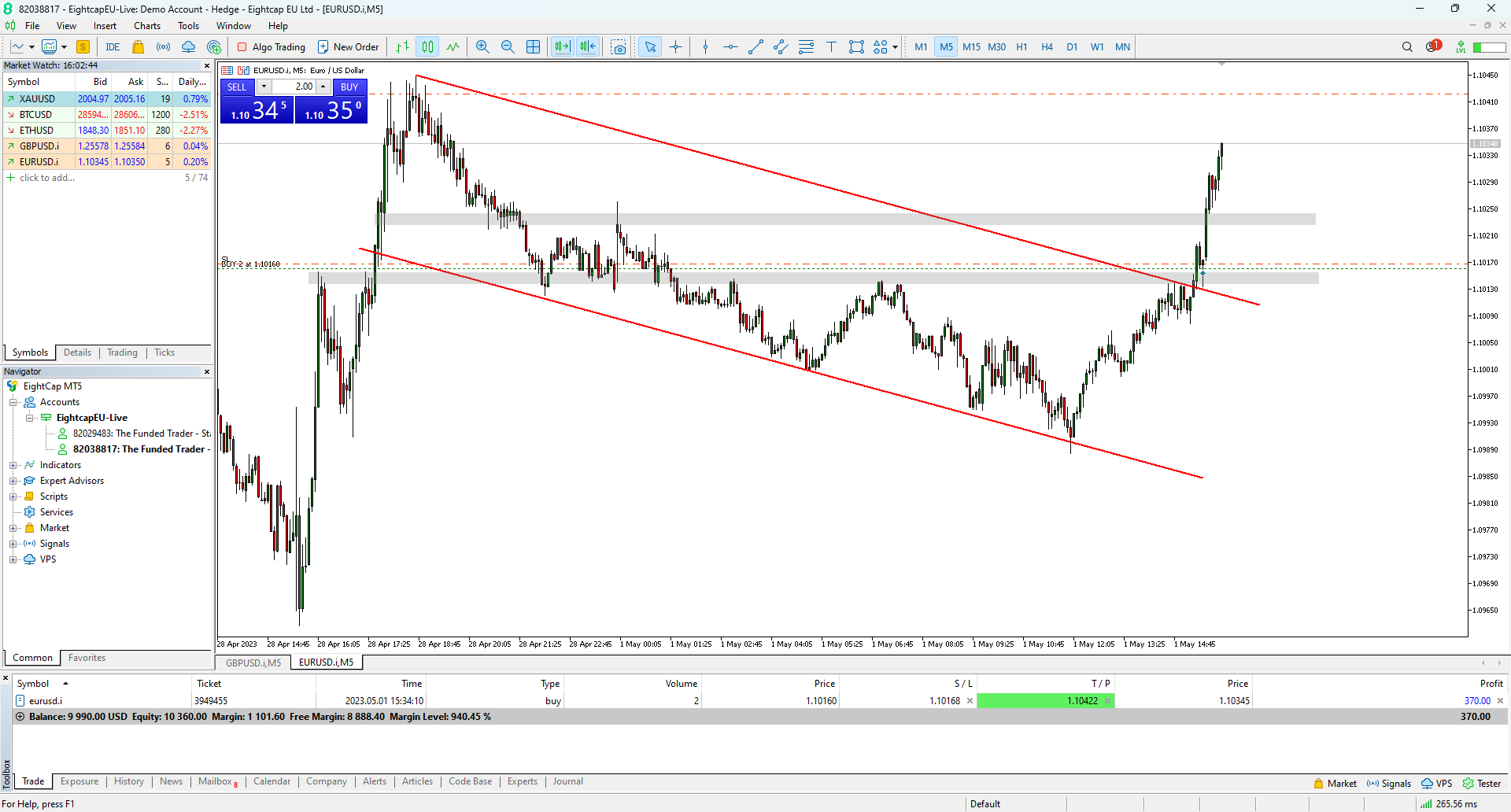
Task: Open the objects list dropdown arrow
Action: 895,47
